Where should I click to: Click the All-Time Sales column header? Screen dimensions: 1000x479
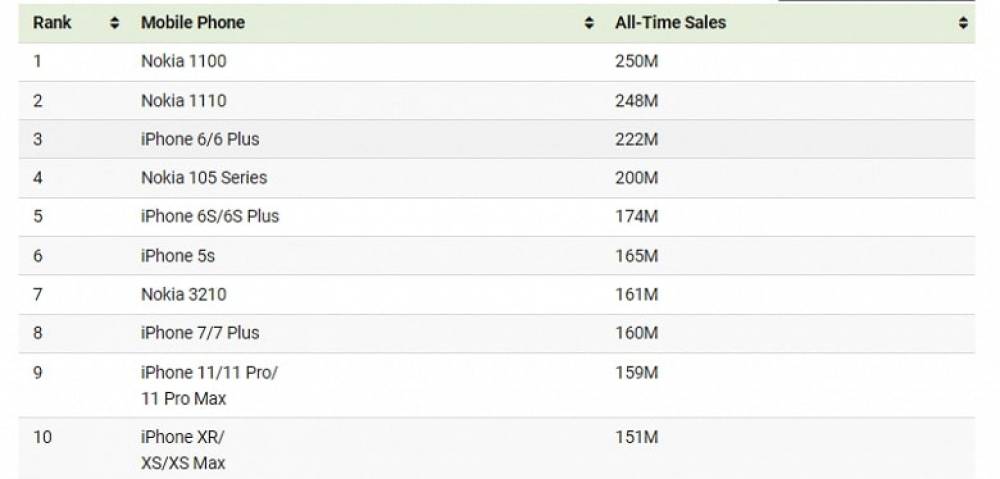point(670,22)
